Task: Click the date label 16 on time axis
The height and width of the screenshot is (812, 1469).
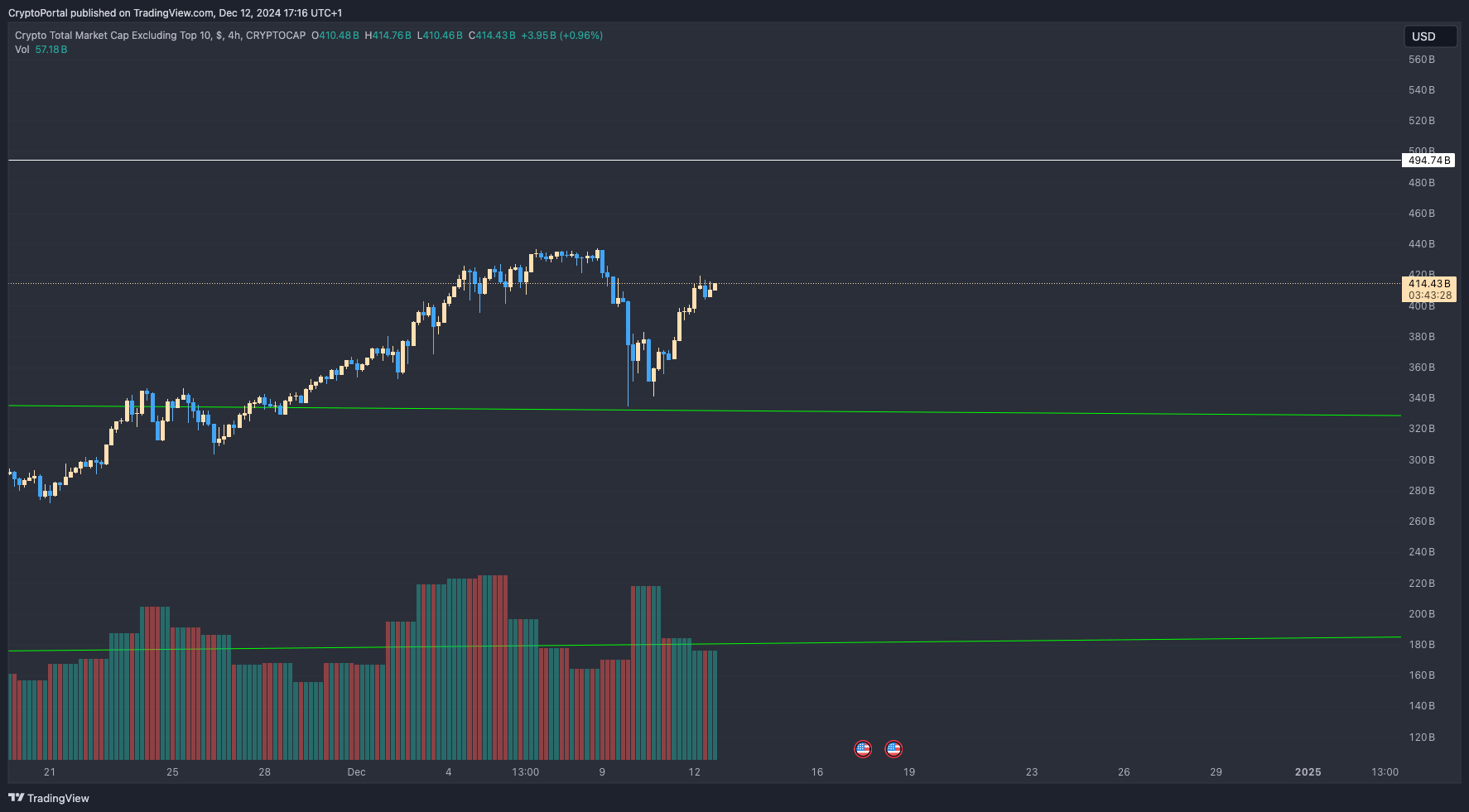Action: [817, 772]
